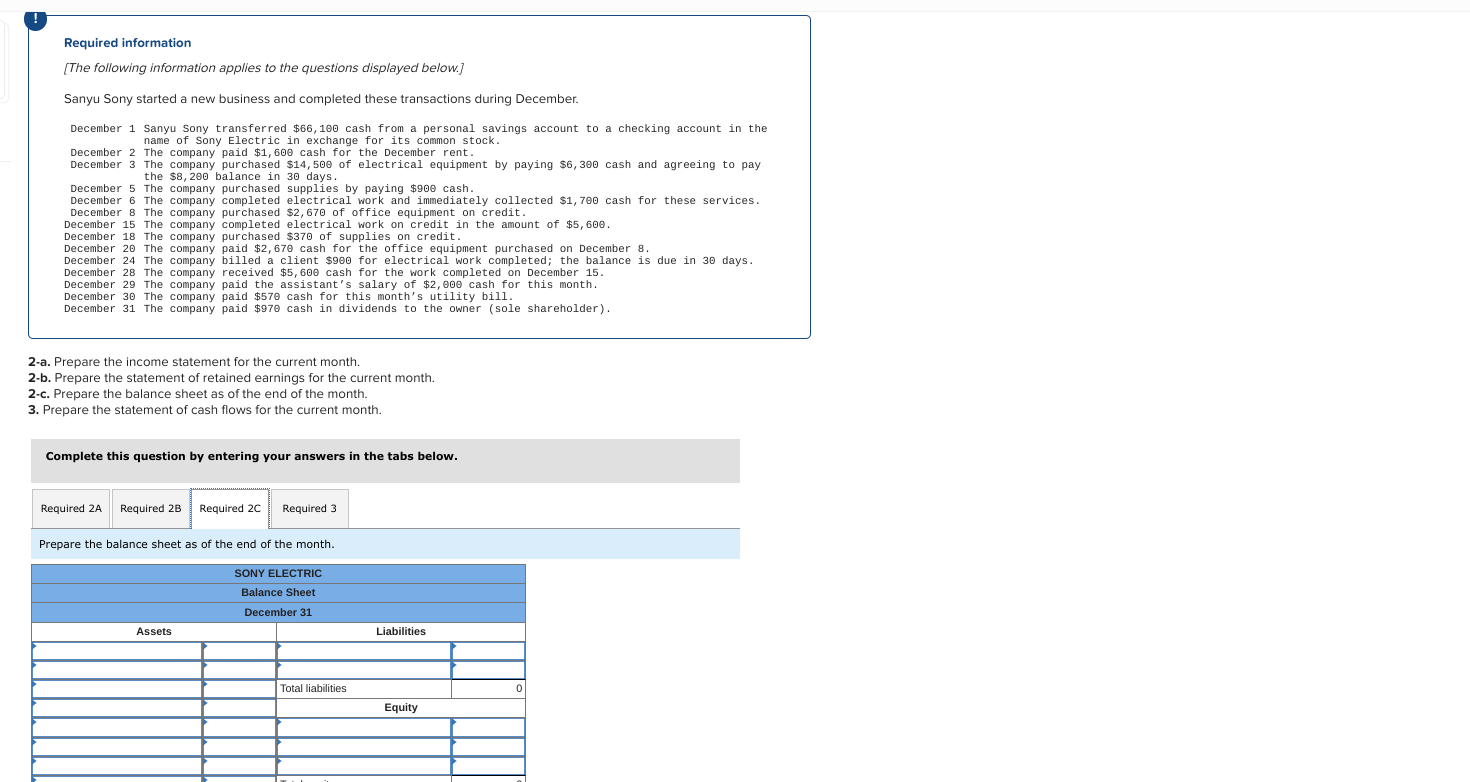The height and width of the screenshot is (782, 1470).
Task: Click first liability amount field
Action: point(488,651)
